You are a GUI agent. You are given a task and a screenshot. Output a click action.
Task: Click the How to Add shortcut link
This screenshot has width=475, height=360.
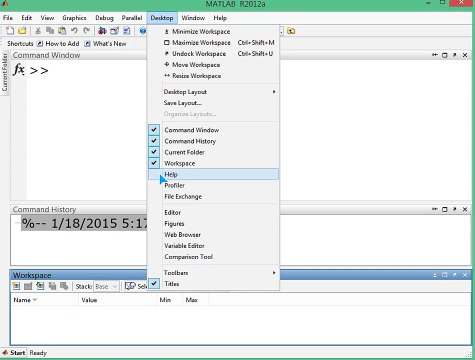pyautogui.click(x=58, y=44)
